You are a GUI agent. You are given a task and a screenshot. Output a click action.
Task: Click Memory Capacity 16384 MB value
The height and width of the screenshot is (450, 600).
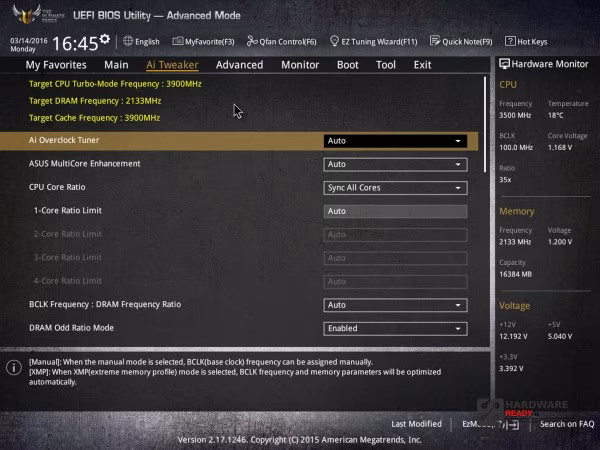pyautogui.click(x=515, y=274)
